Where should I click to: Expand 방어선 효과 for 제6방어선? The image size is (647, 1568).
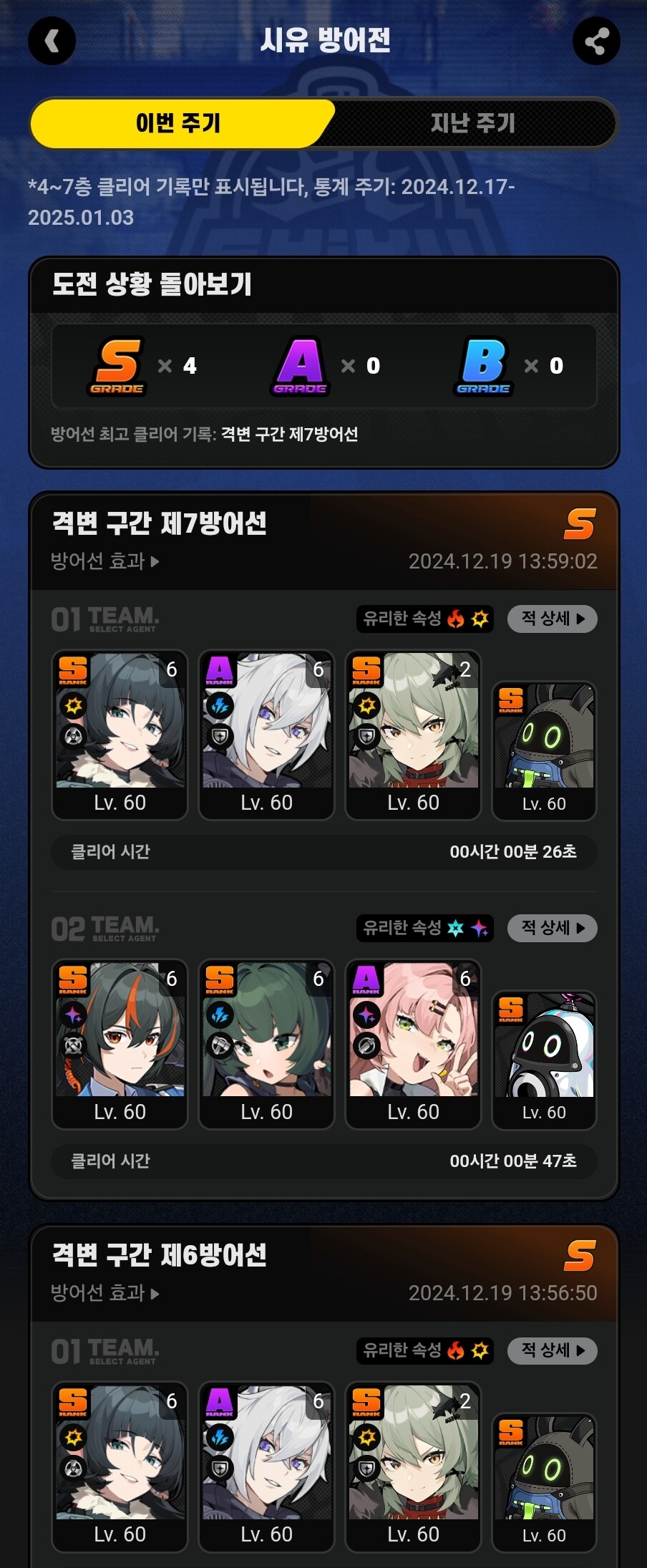click(x=105, y=1293)
